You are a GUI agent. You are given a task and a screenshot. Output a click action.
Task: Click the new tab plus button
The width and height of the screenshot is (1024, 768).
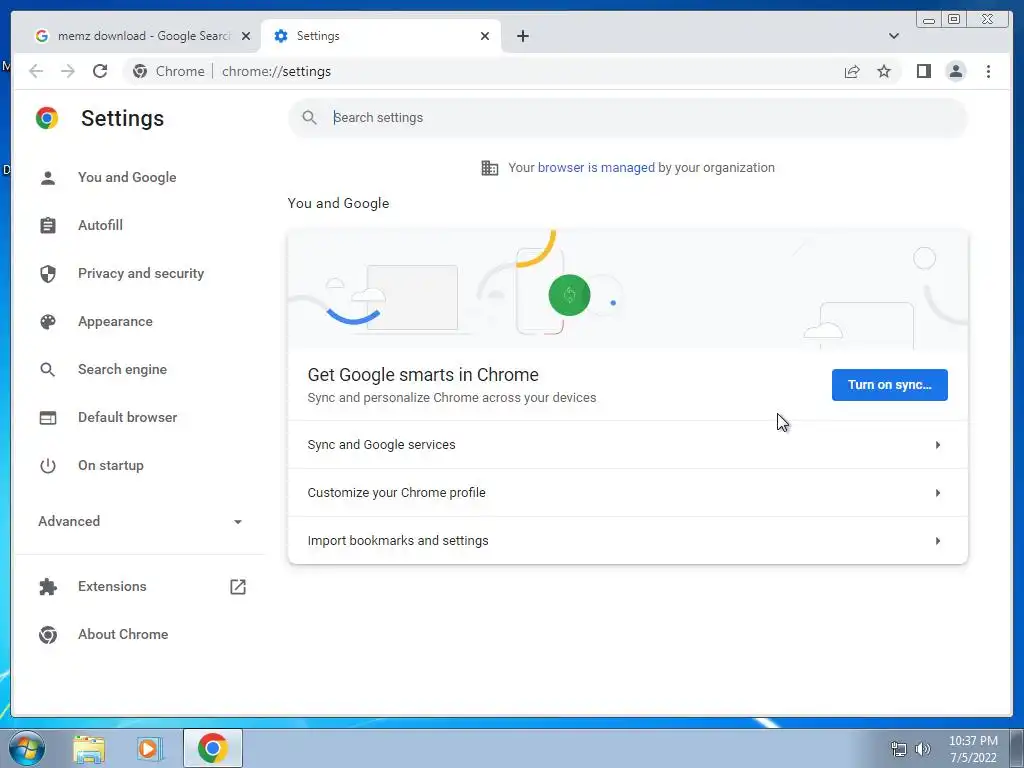tap(522, 36)
